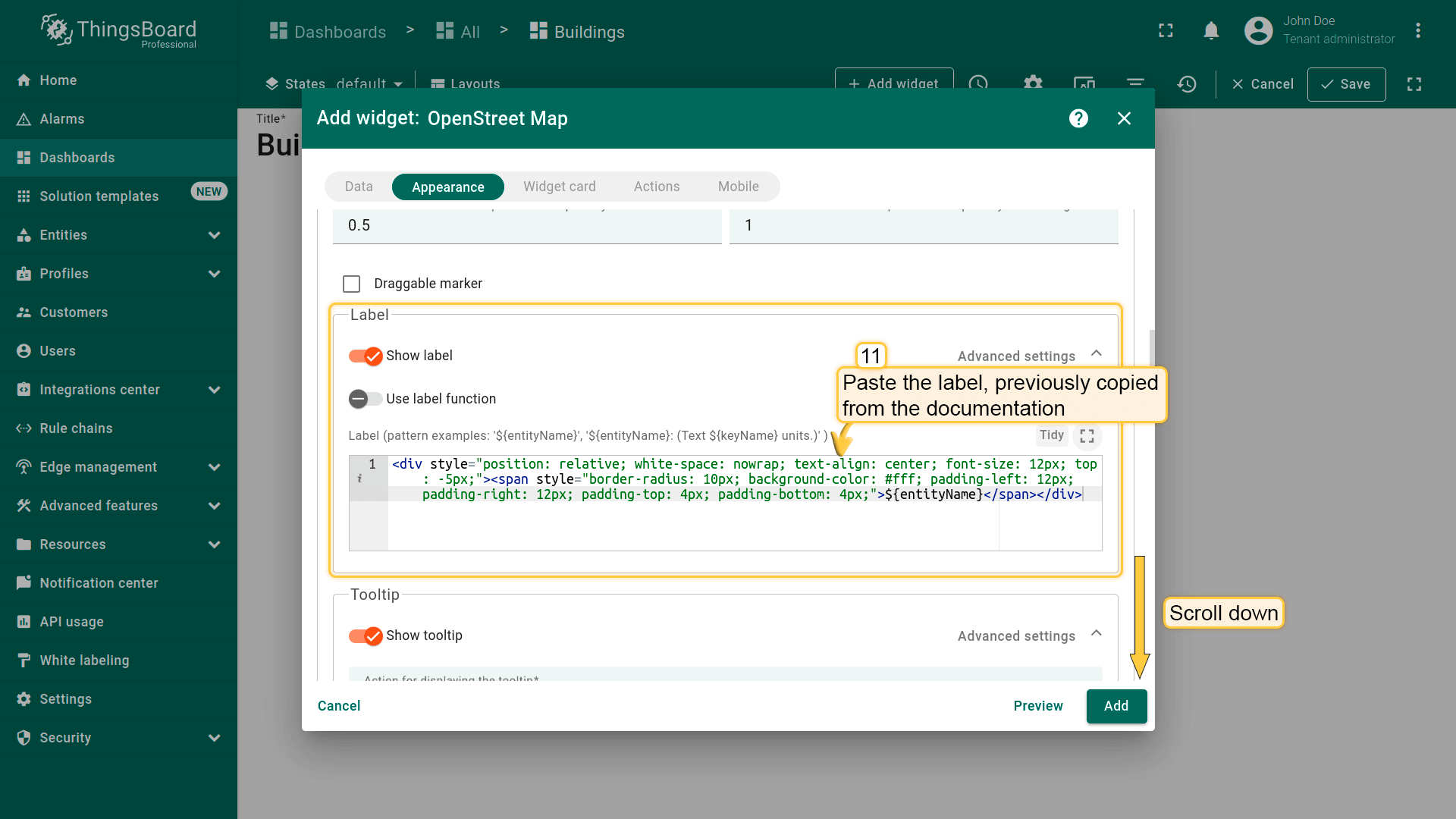Turn off the Show label toggle
Image resolution: width=1456 pixels, height=819 pixels.
coord(366,356)
